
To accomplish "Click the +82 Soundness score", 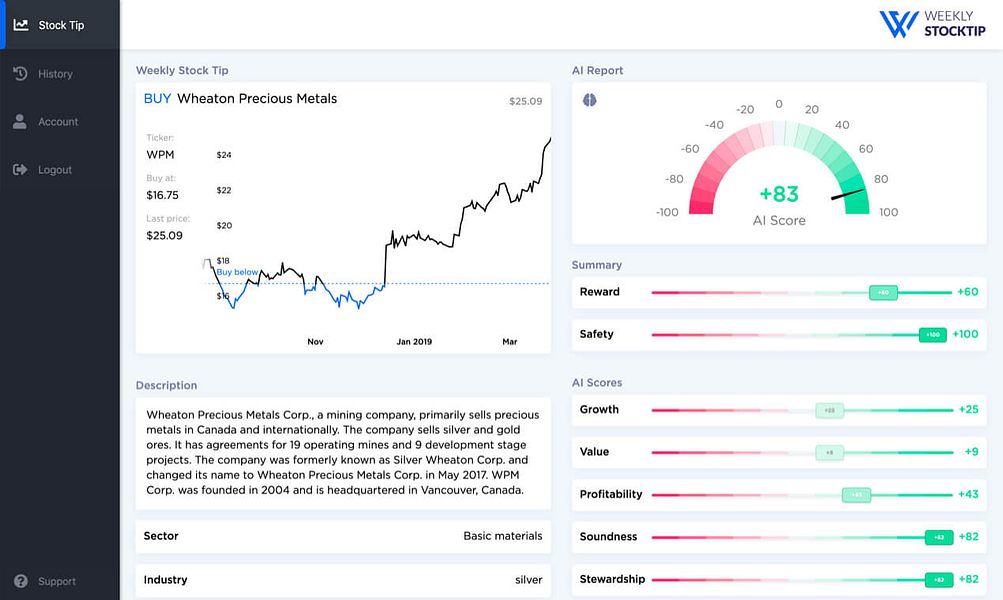I will [968, 536].
